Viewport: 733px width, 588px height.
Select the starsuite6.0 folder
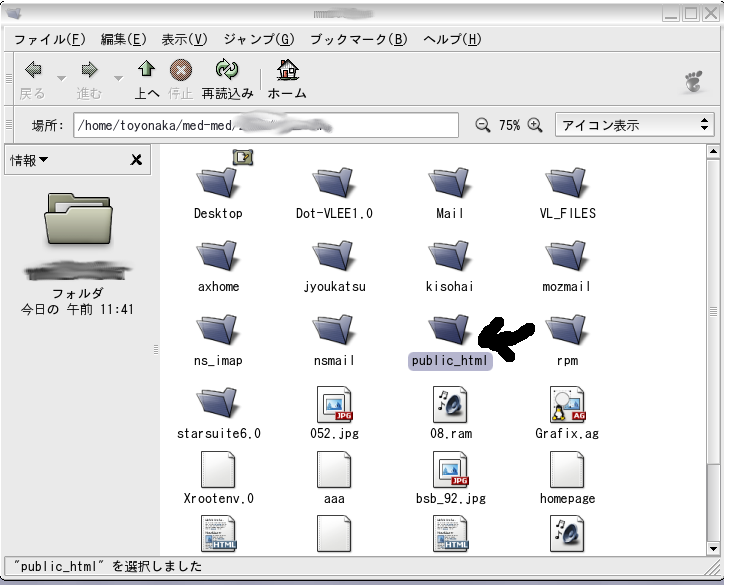(x=218, y=402)
